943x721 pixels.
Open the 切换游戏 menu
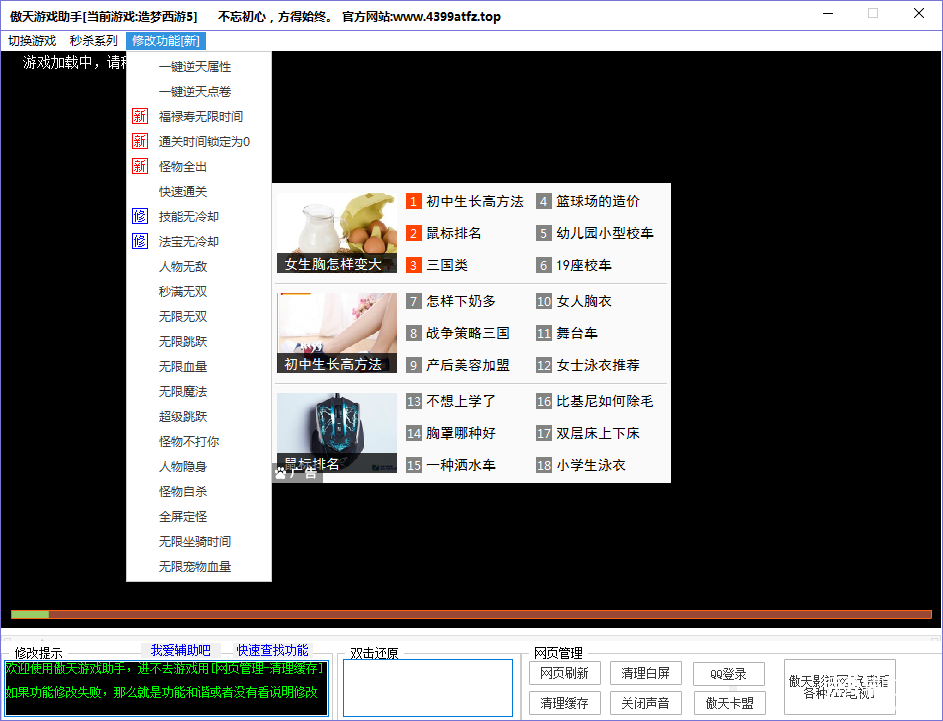point(32,41)
